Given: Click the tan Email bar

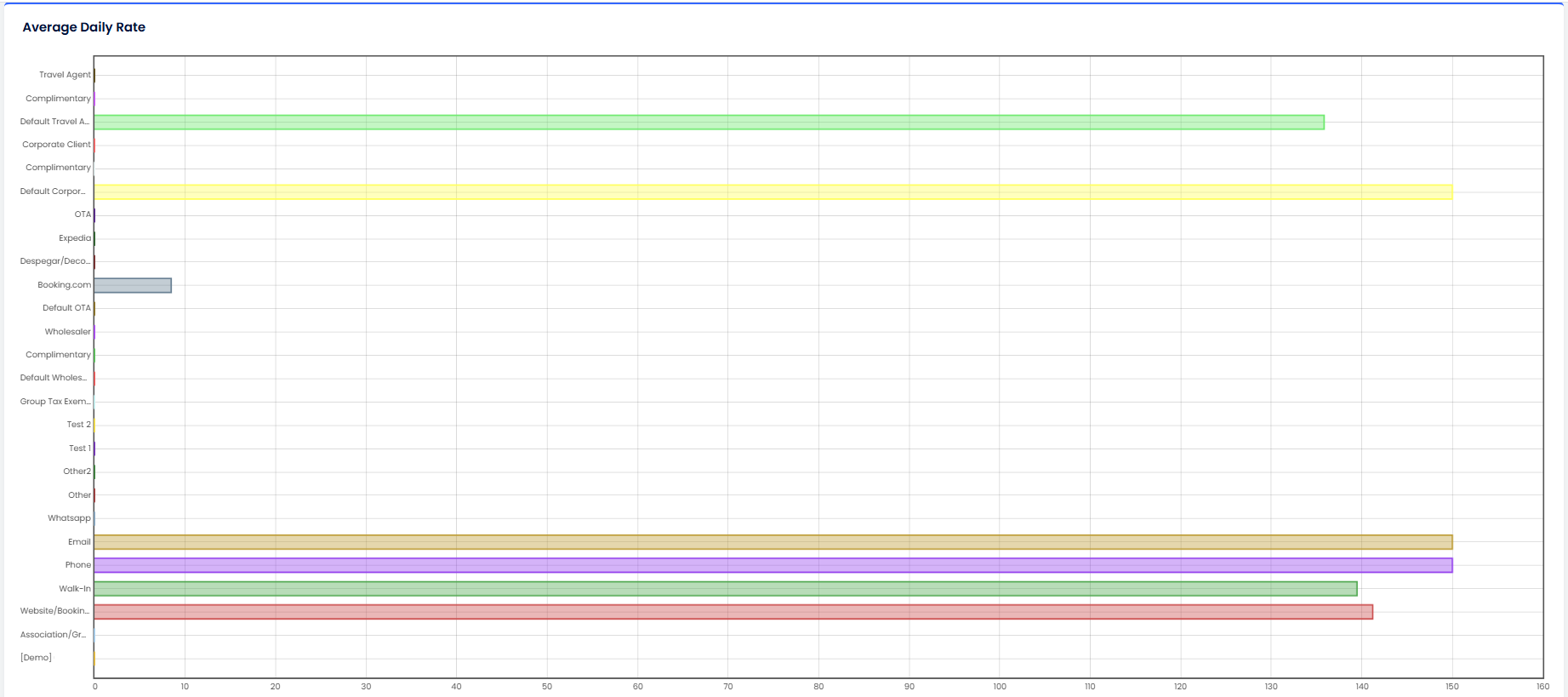Looking at the screenshot, I should point(773,542).
